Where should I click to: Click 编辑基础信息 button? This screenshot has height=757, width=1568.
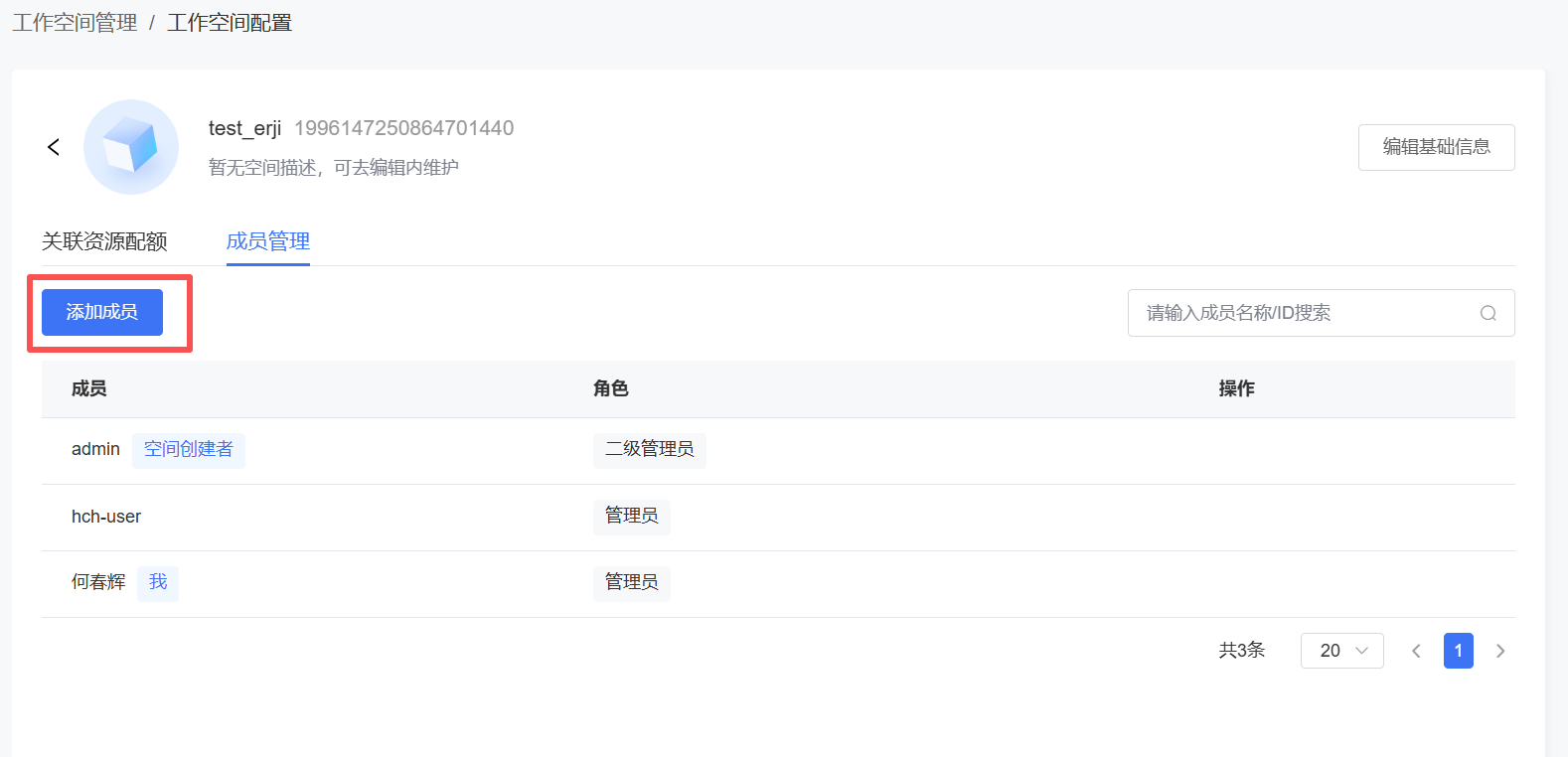1436,147
